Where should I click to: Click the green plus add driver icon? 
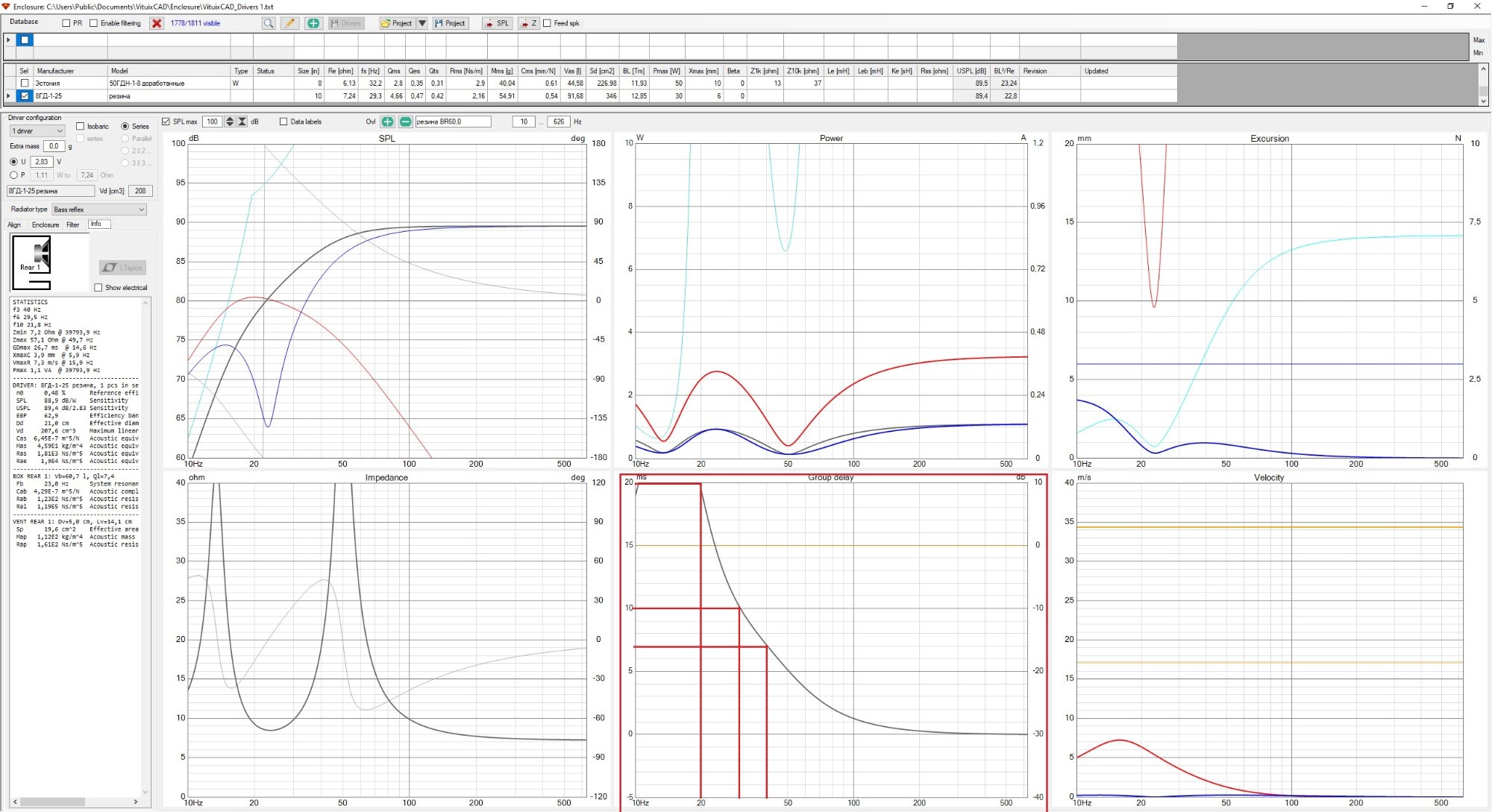(313, 23)
